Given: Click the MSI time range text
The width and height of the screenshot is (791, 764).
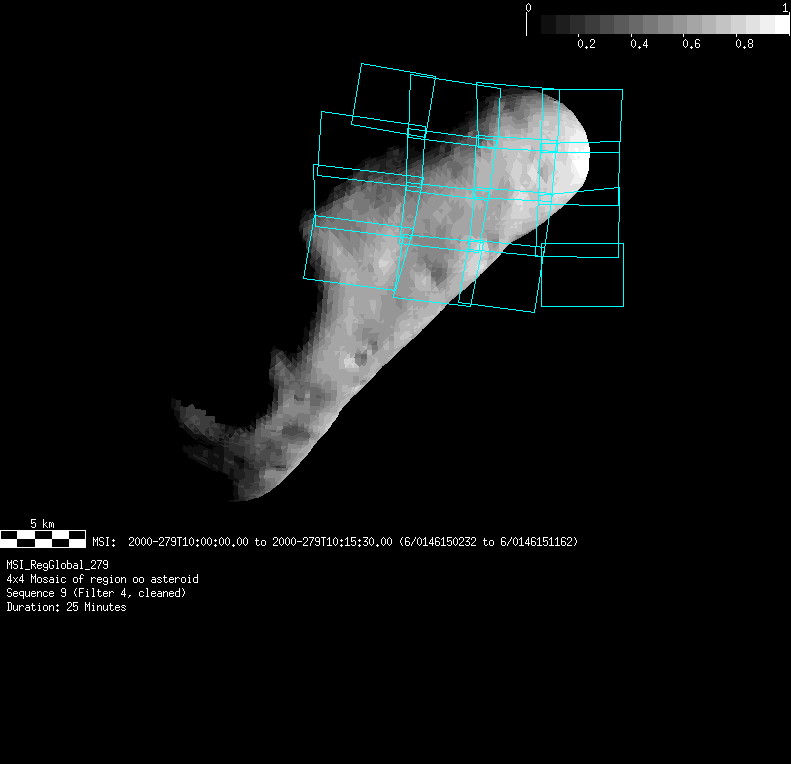Looking at the screenshot, I should (x=335, y=542).
